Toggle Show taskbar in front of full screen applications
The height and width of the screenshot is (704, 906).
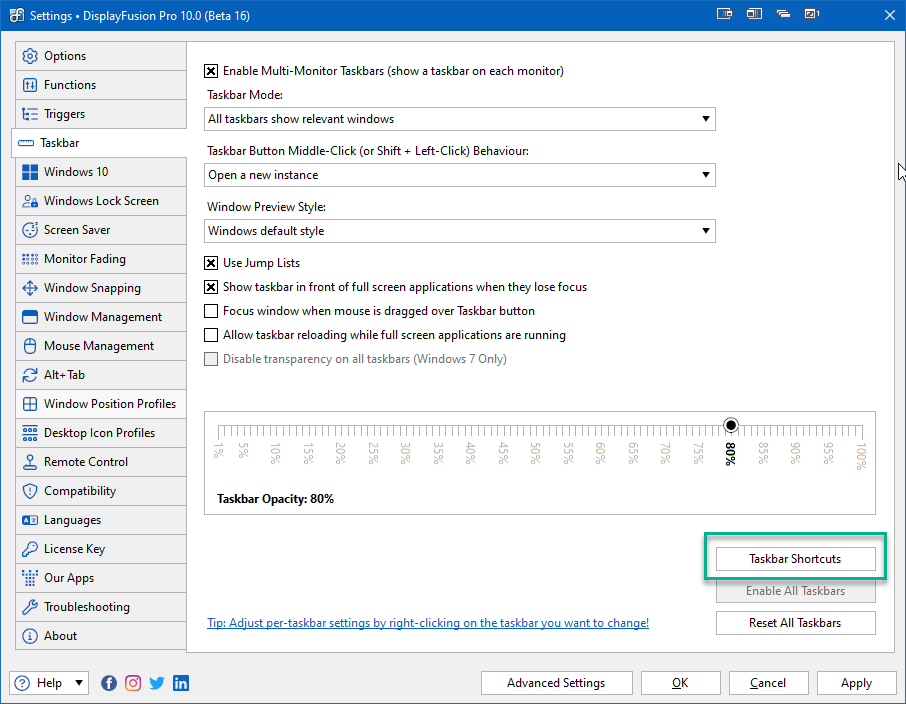pos(211,287)
